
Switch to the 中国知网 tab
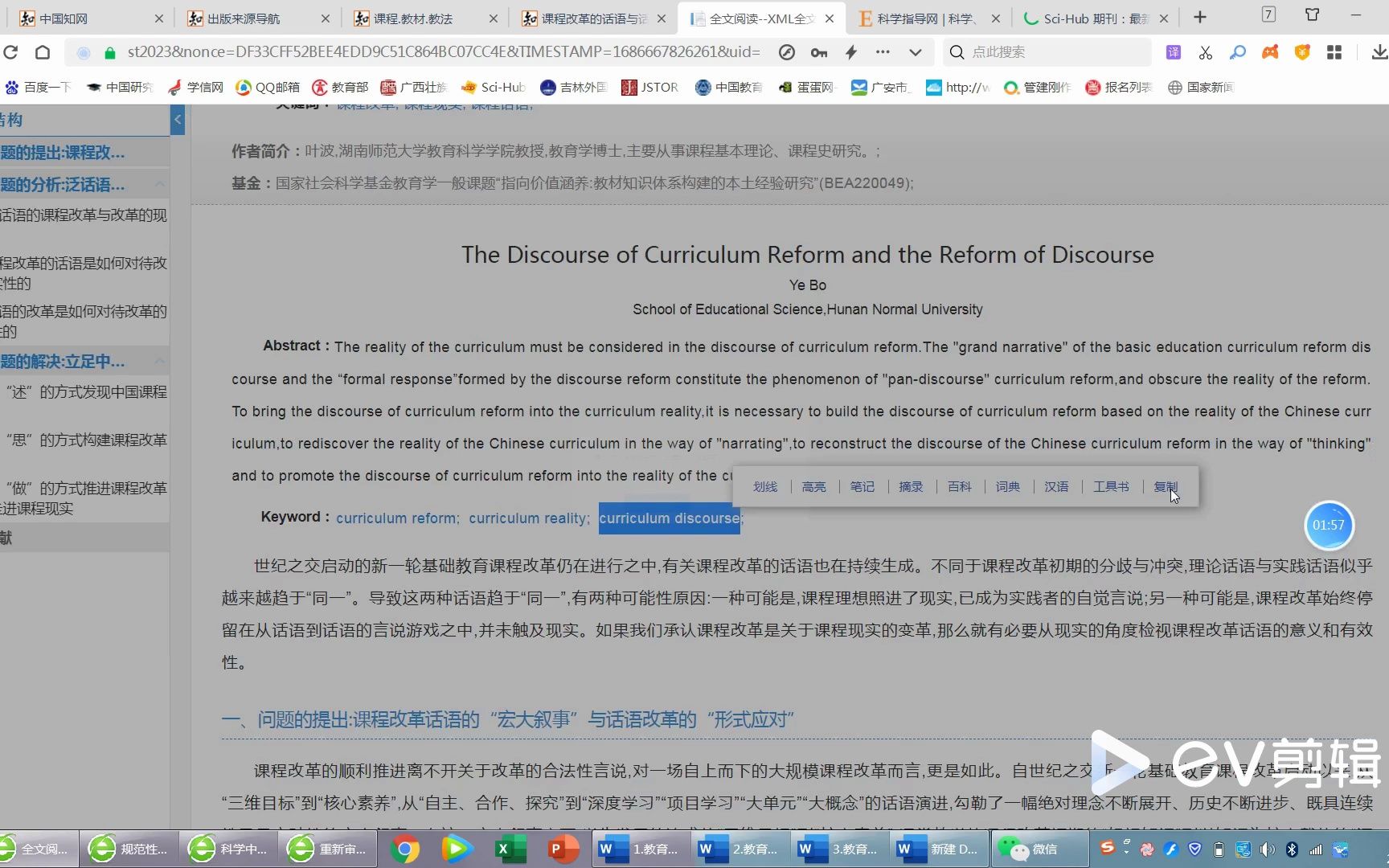(64, 18)
